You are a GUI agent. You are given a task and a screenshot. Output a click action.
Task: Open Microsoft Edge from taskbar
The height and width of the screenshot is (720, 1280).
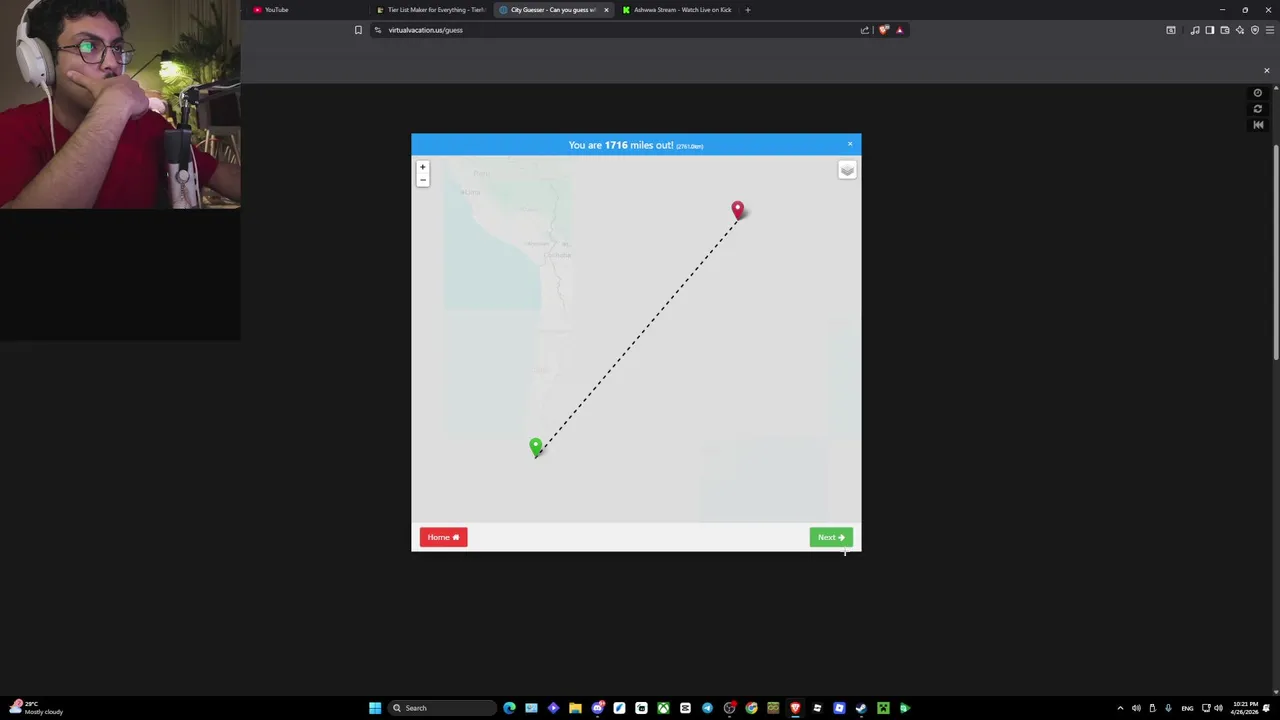coord(509,708)
